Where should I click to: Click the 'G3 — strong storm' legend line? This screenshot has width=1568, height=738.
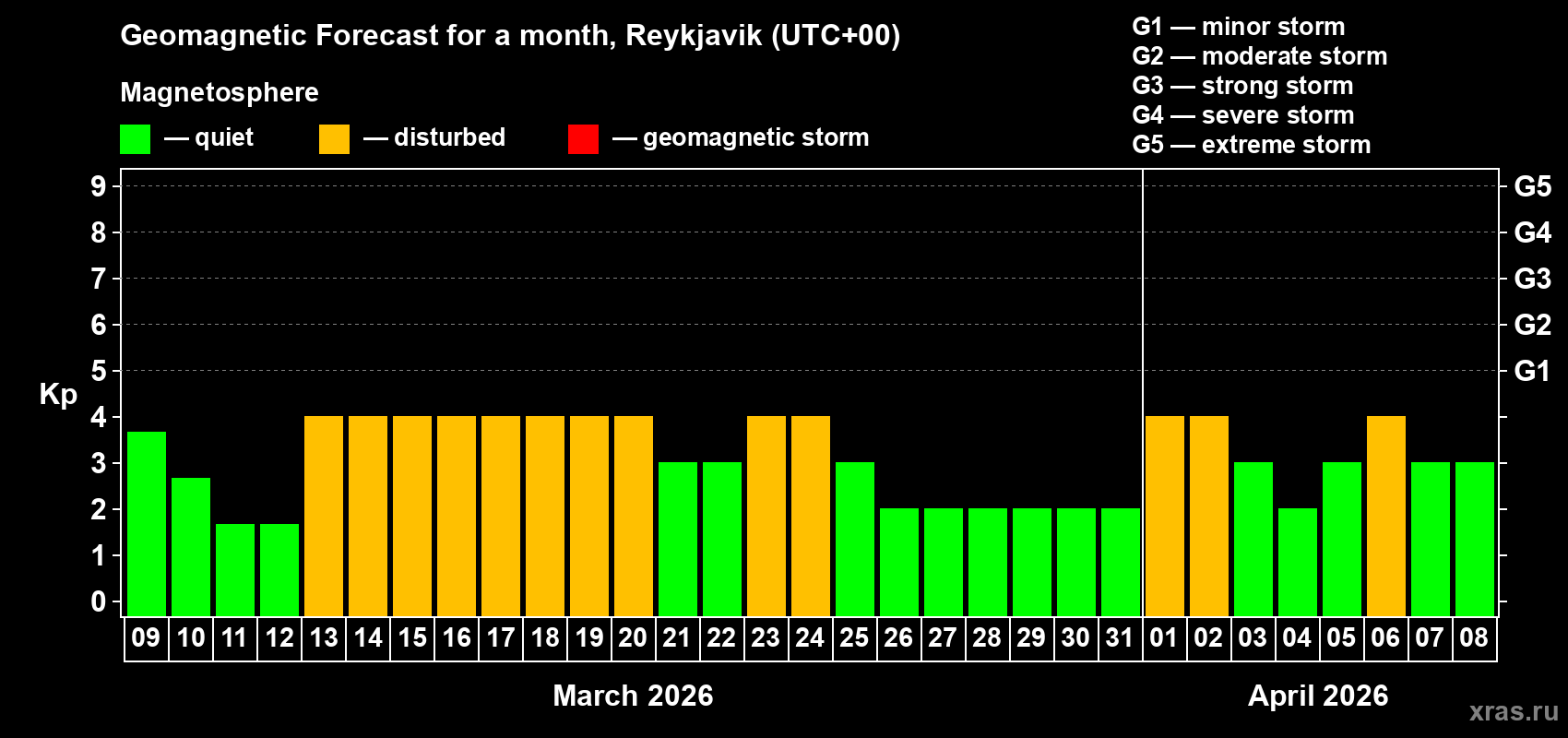[x=1242, y=86]
